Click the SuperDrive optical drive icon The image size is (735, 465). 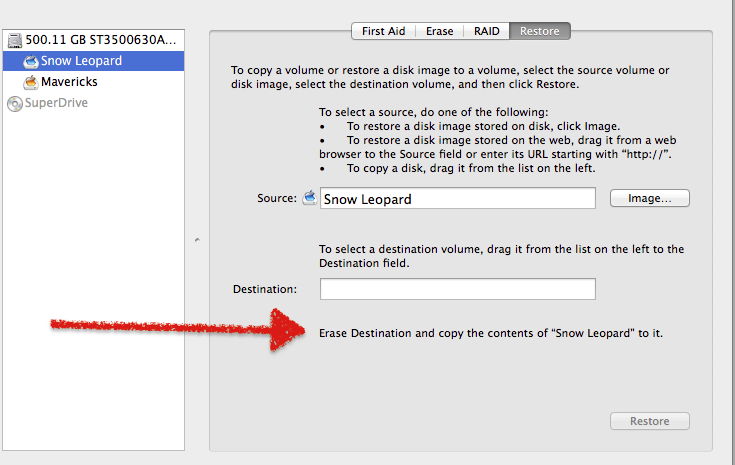14,102
